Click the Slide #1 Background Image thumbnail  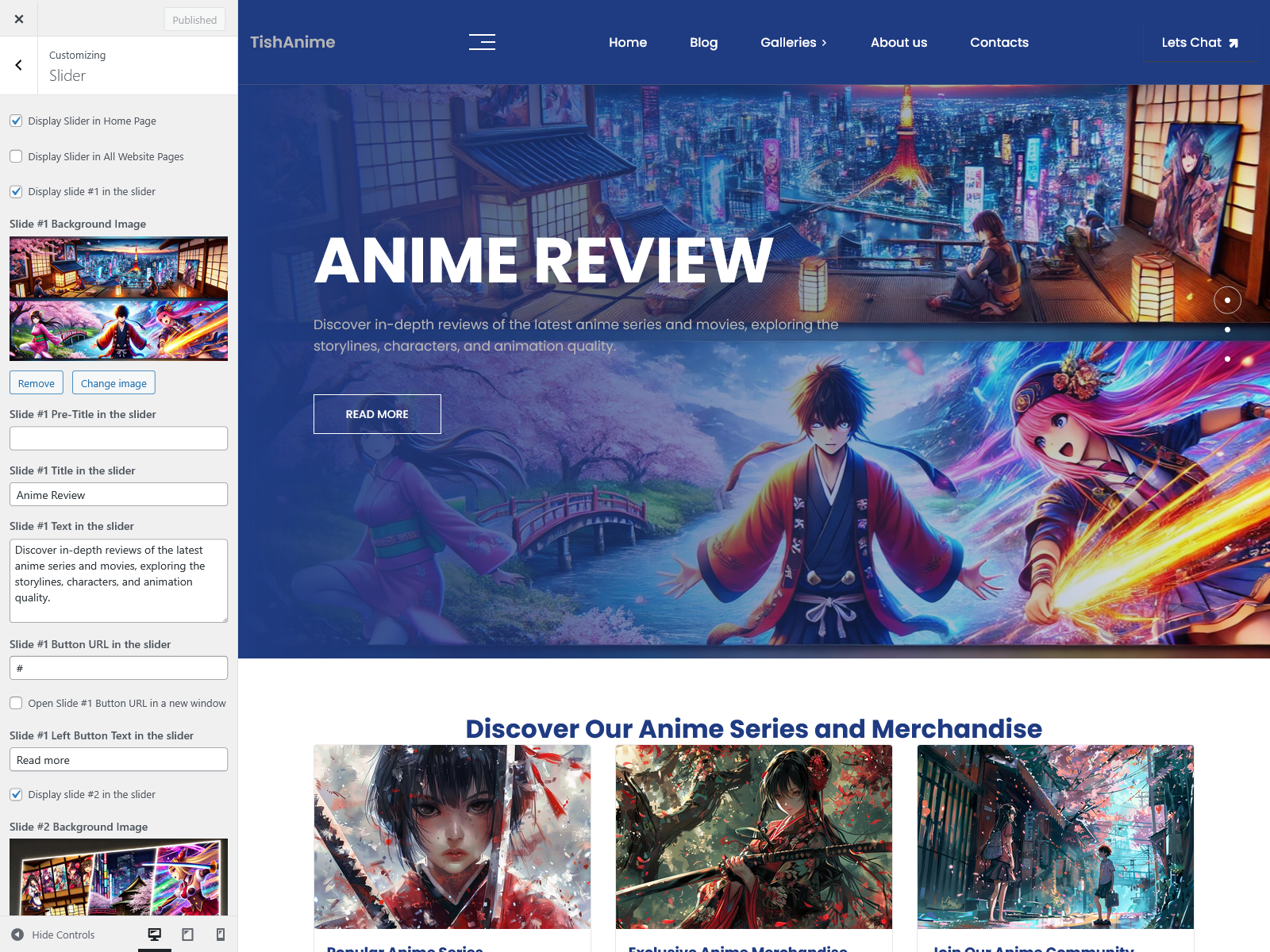pos(118,298)
